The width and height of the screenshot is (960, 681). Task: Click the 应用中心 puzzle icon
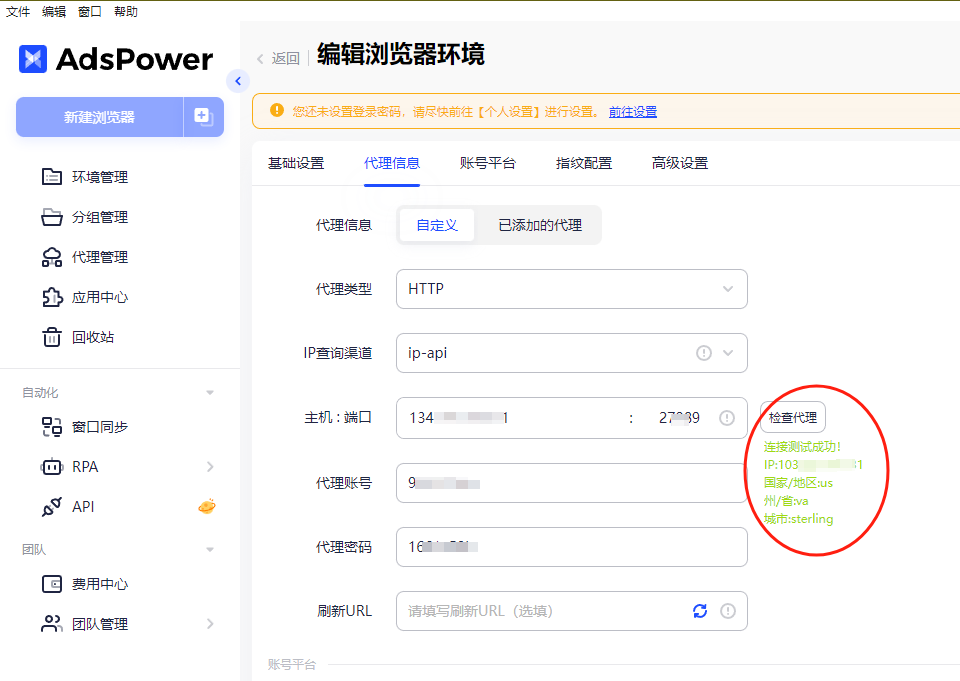click(x=51, y=297)
